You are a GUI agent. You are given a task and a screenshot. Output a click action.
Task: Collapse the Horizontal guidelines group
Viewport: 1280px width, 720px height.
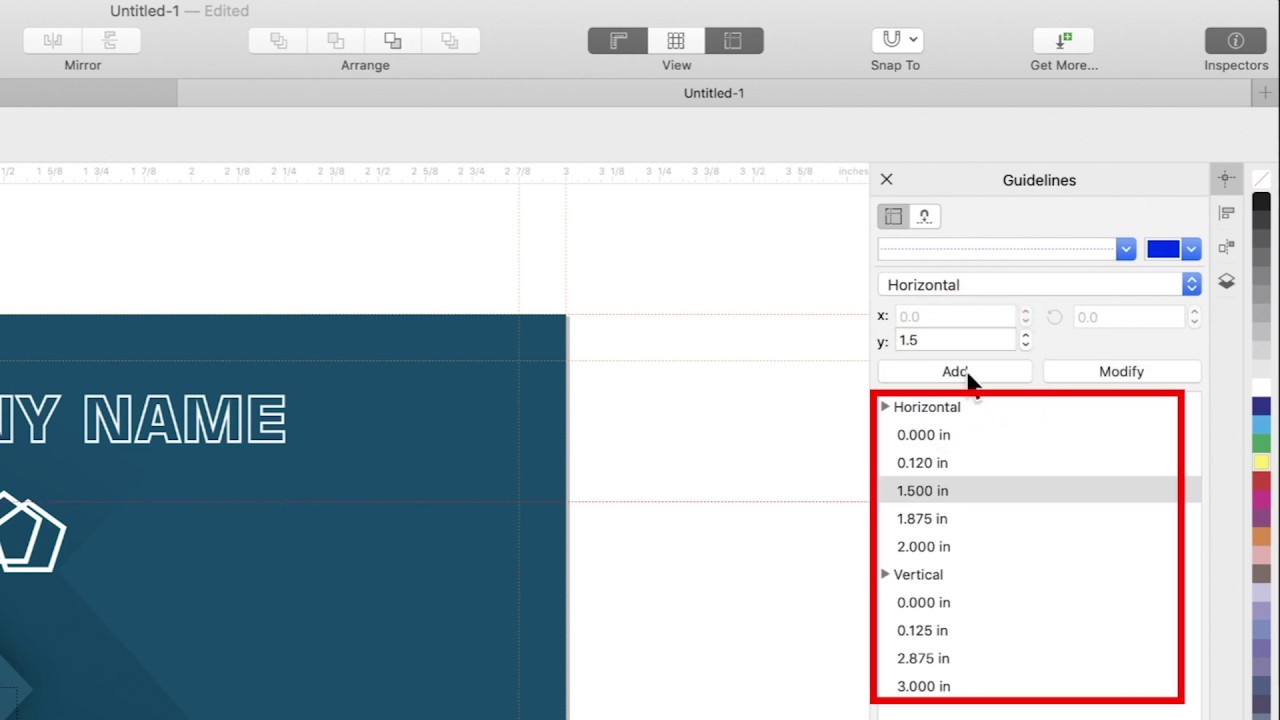click(885, 407)
